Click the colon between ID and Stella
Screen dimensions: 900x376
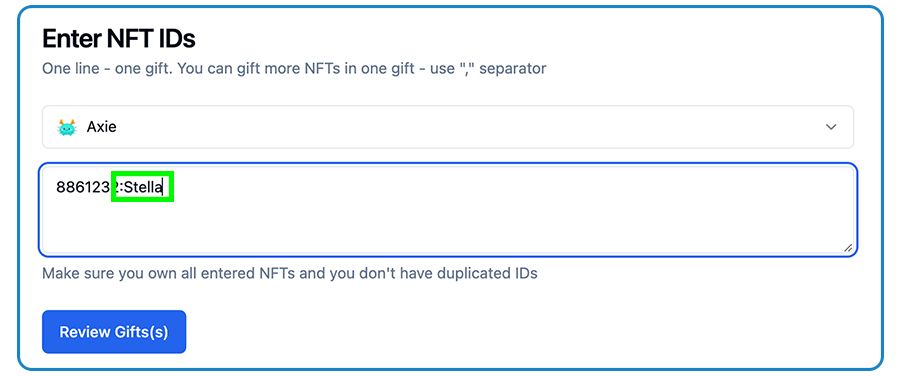click(x=119, y=187)
